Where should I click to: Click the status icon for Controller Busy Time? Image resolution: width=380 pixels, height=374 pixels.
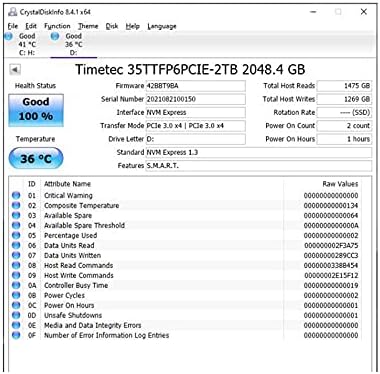point(16,285)
